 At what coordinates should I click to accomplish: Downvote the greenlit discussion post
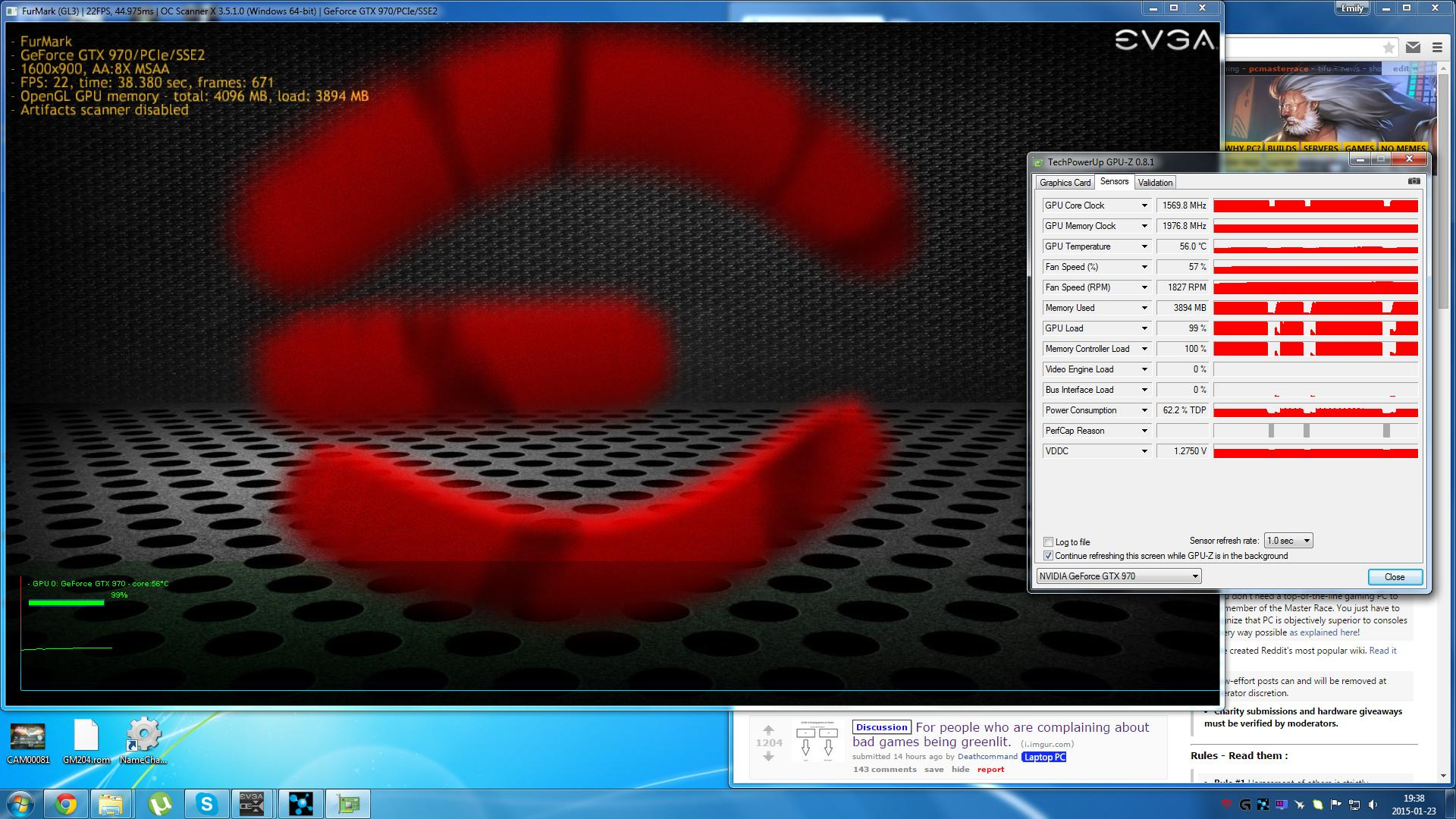click(x=768, y=756)
